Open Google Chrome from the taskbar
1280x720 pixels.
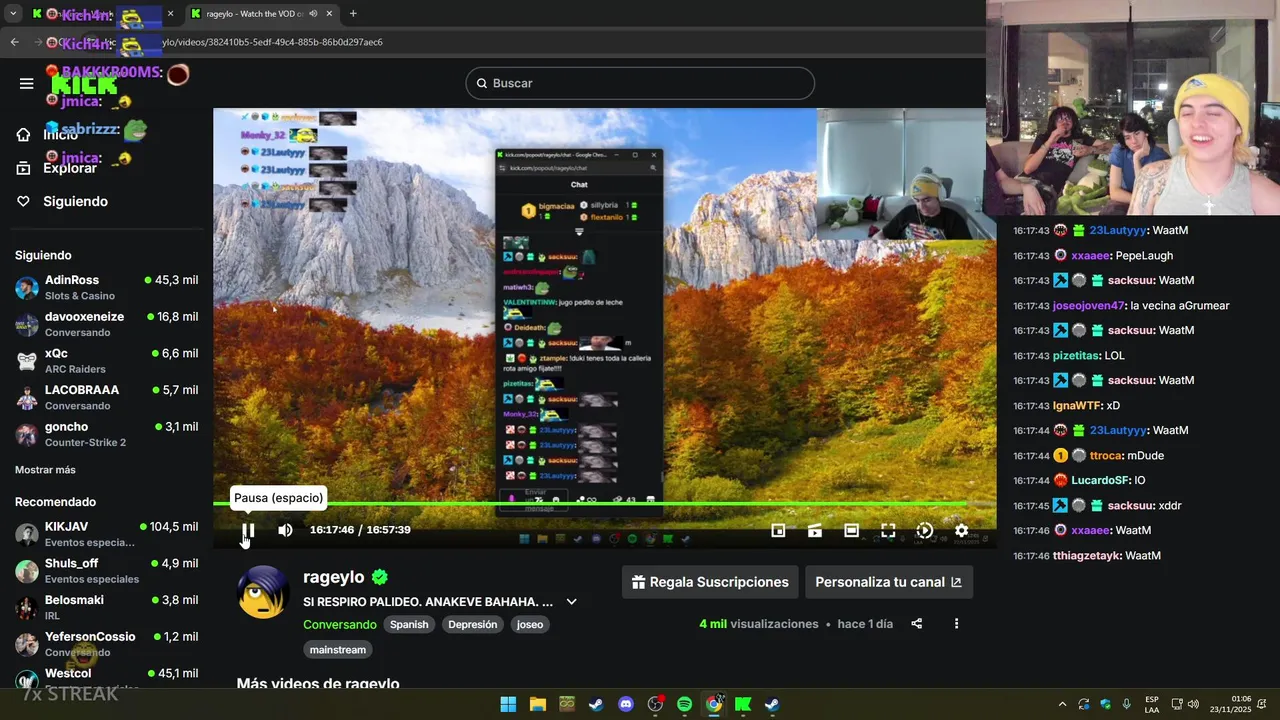pos(714,704)
